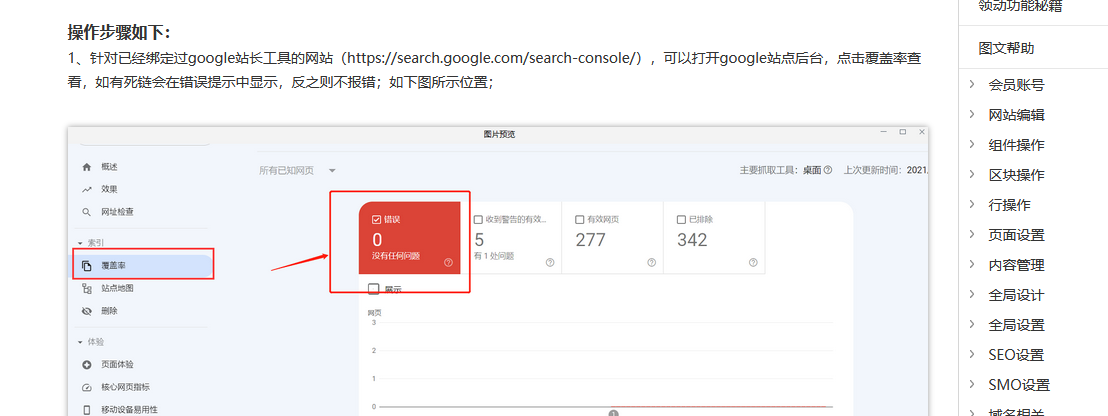Click the 操作步骤如下 heading
The image size is (1108, 416).
click(x=119, y=32)
